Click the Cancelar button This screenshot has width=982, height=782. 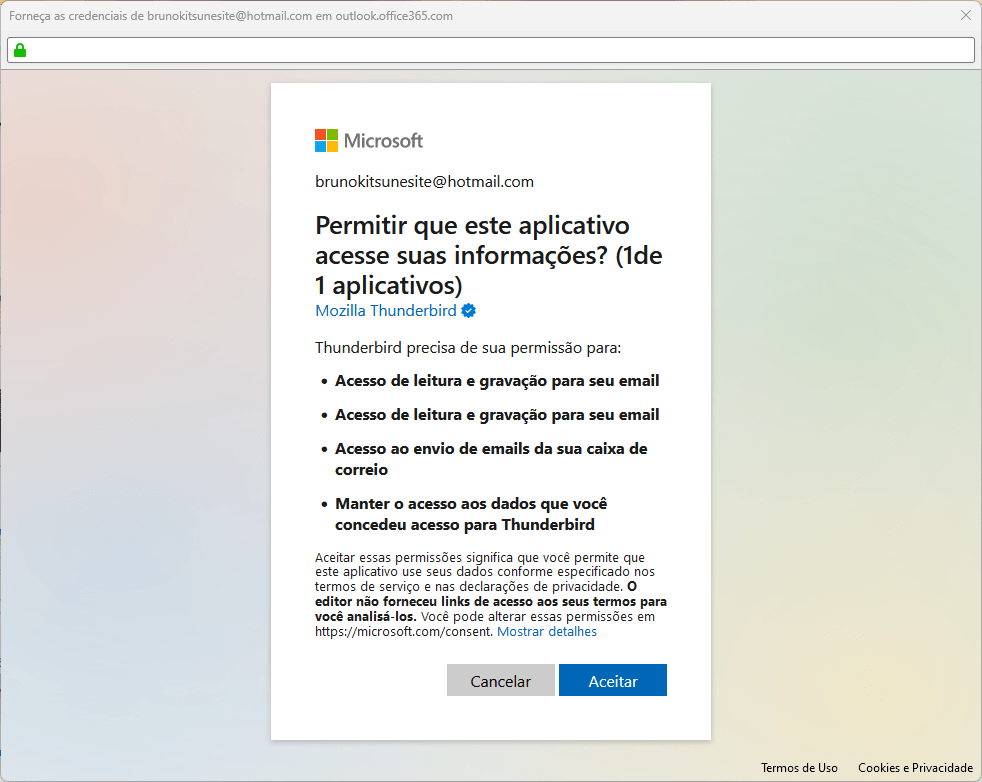[x=500, y=680]
